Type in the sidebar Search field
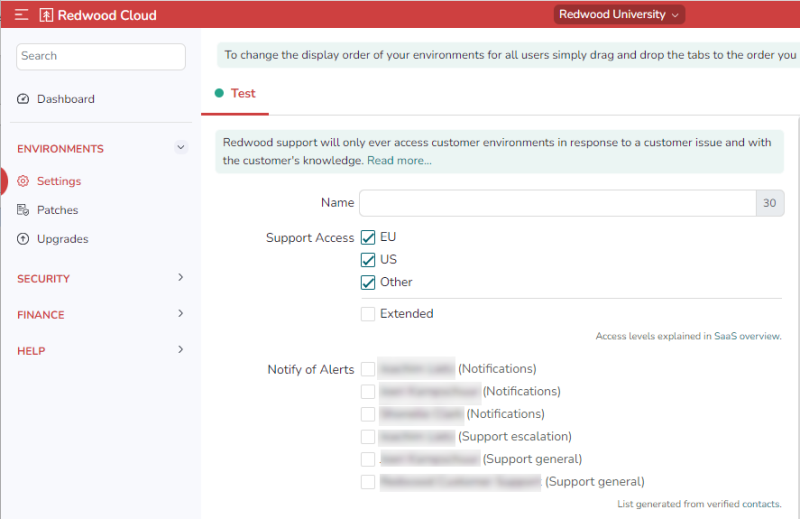This screenshot has height=519, width=800. point(101,56)
